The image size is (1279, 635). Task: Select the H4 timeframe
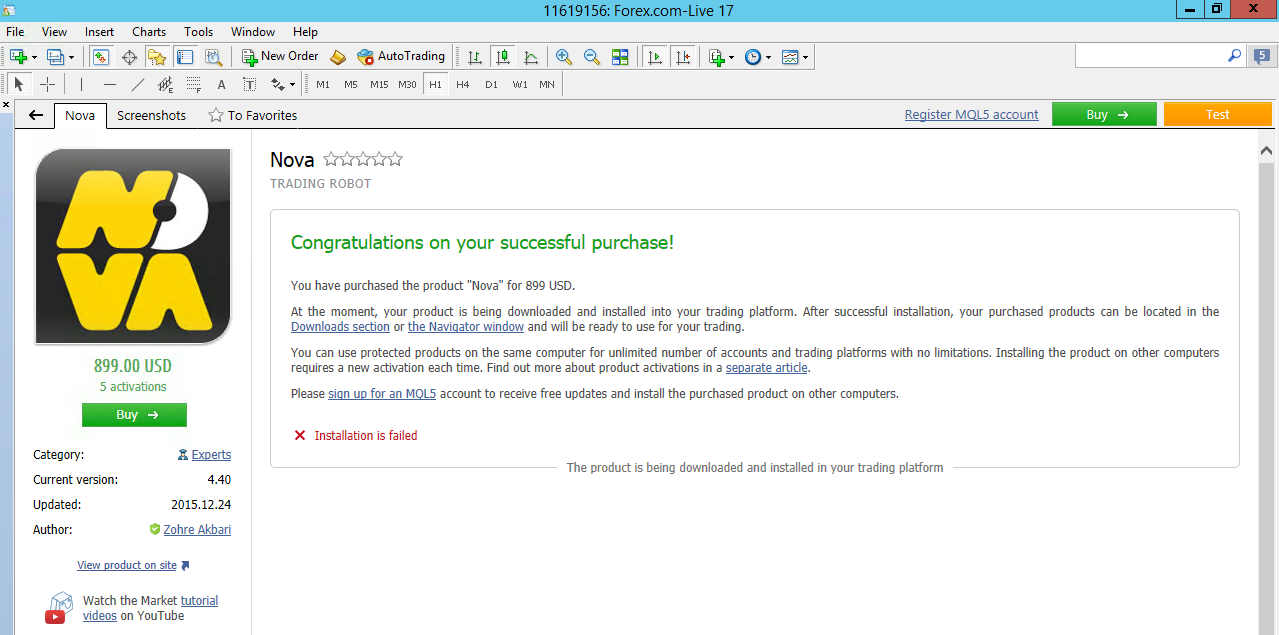pyautogui.click(x=463, y=85)
